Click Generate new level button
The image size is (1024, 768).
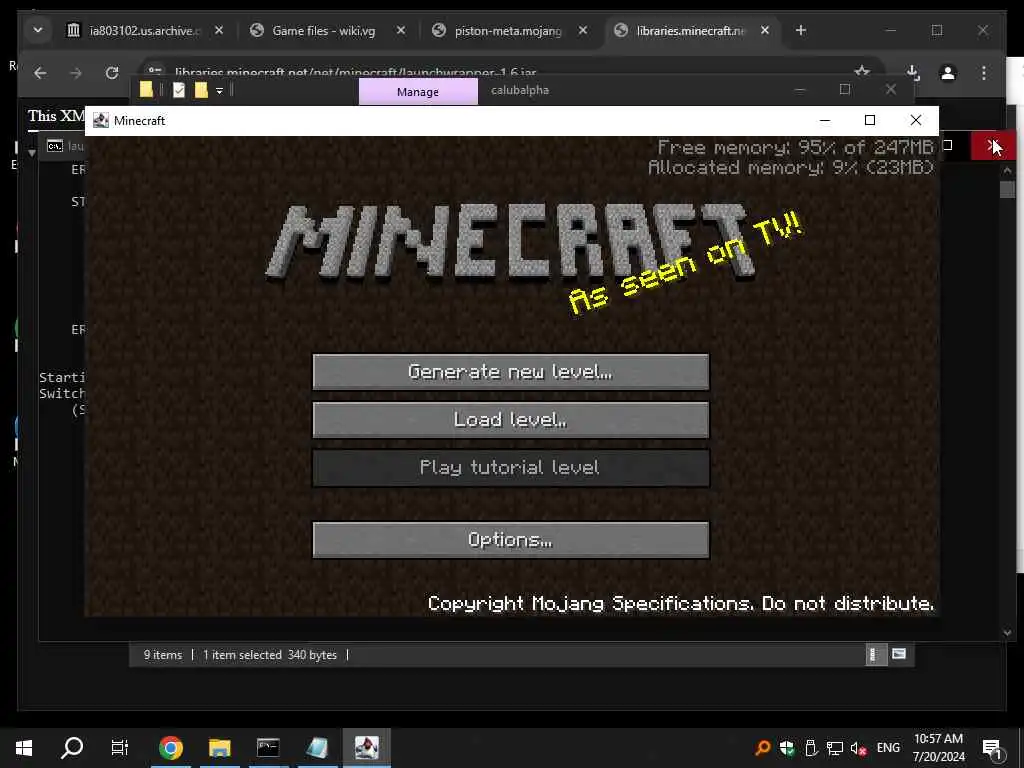[x=511, y=372]
